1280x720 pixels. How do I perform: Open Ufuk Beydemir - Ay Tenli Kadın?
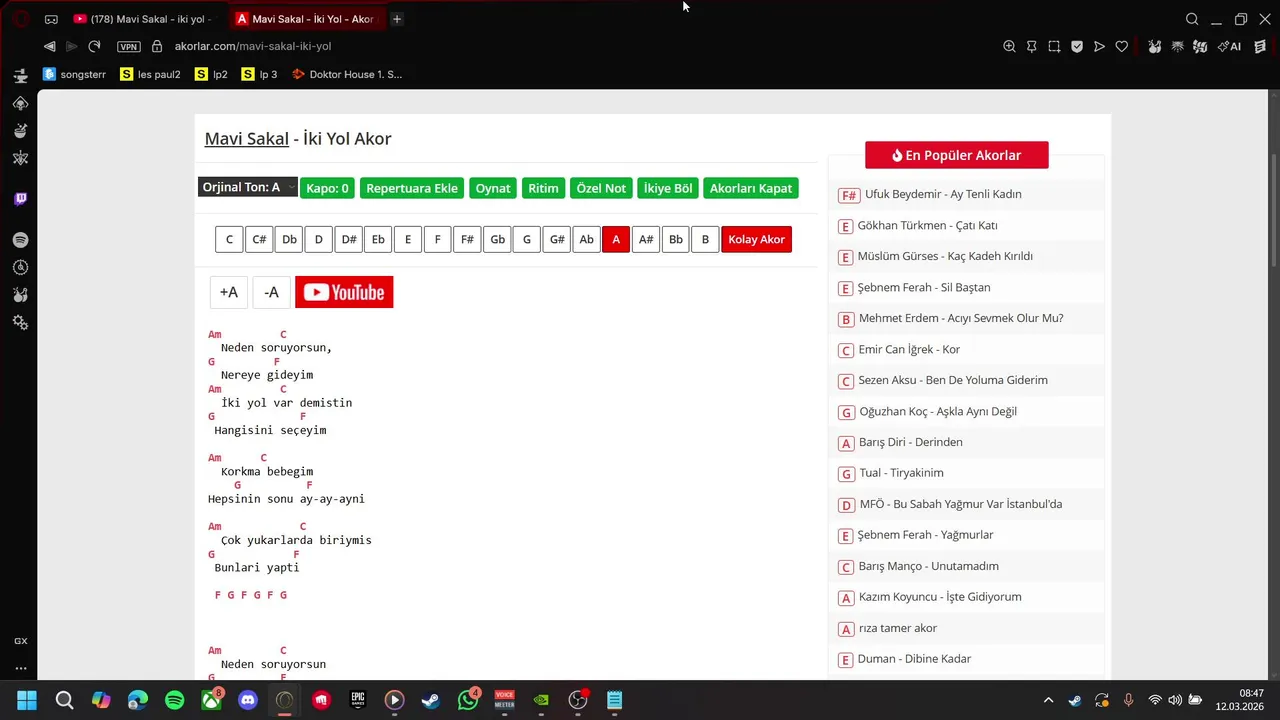(943, 194)
